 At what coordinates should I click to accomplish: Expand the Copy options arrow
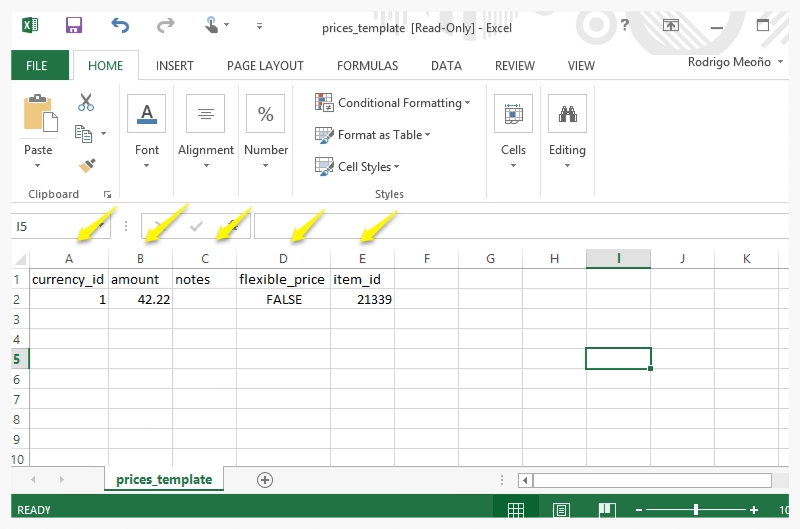point(104,134)
